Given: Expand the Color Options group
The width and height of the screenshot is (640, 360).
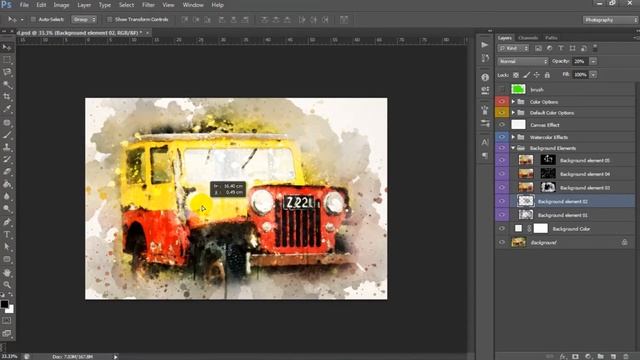Looking at the screenshot, I should pos(513,102).
